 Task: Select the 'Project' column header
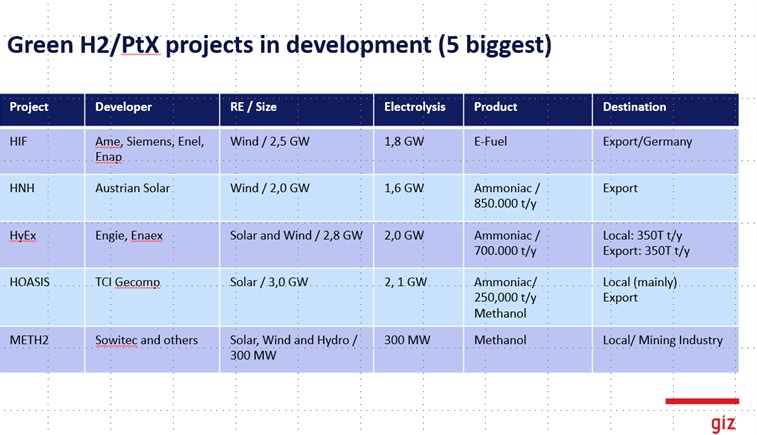[x=42, y=110]
